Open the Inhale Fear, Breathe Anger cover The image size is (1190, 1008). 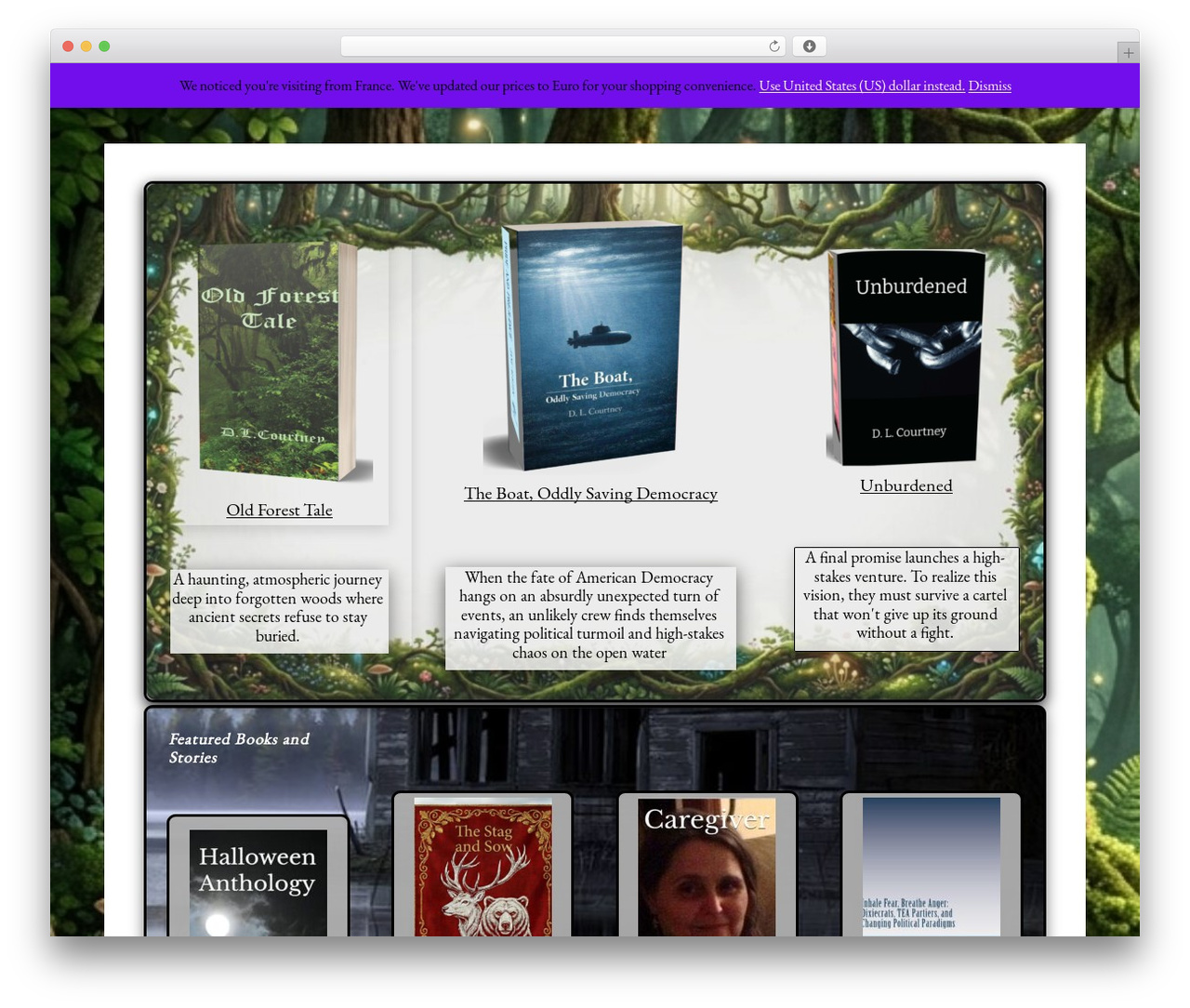932,867
